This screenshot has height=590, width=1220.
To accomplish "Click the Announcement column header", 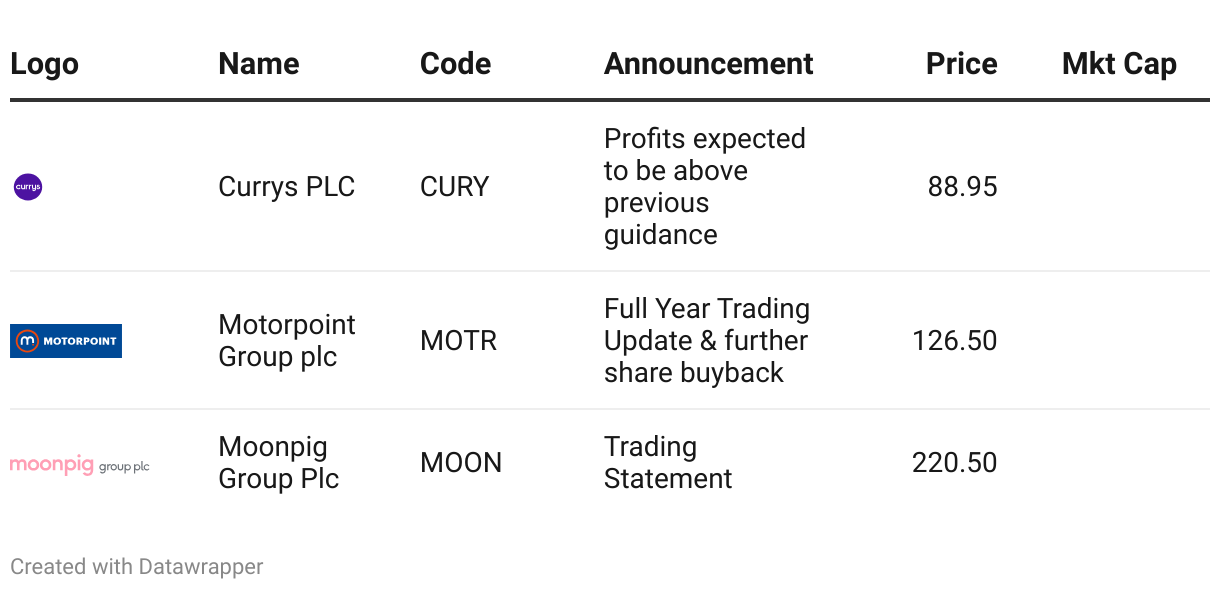I will click(709, 64).
